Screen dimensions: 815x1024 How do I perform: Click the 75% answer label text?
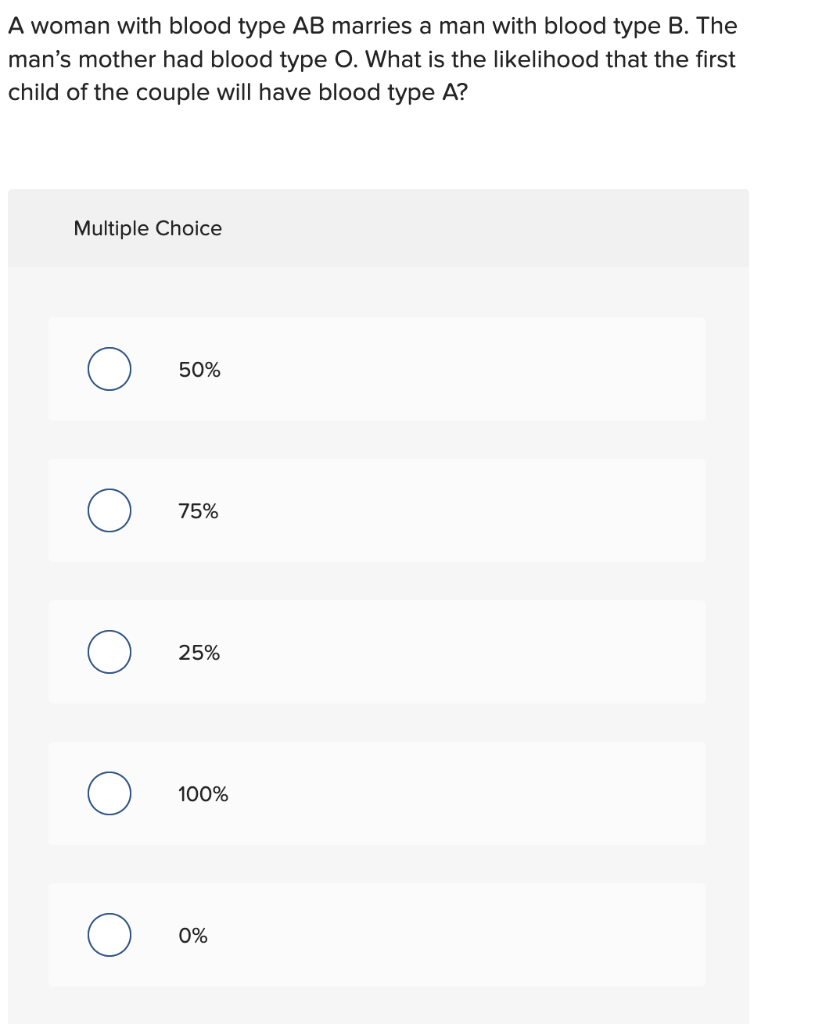(197, 511)
